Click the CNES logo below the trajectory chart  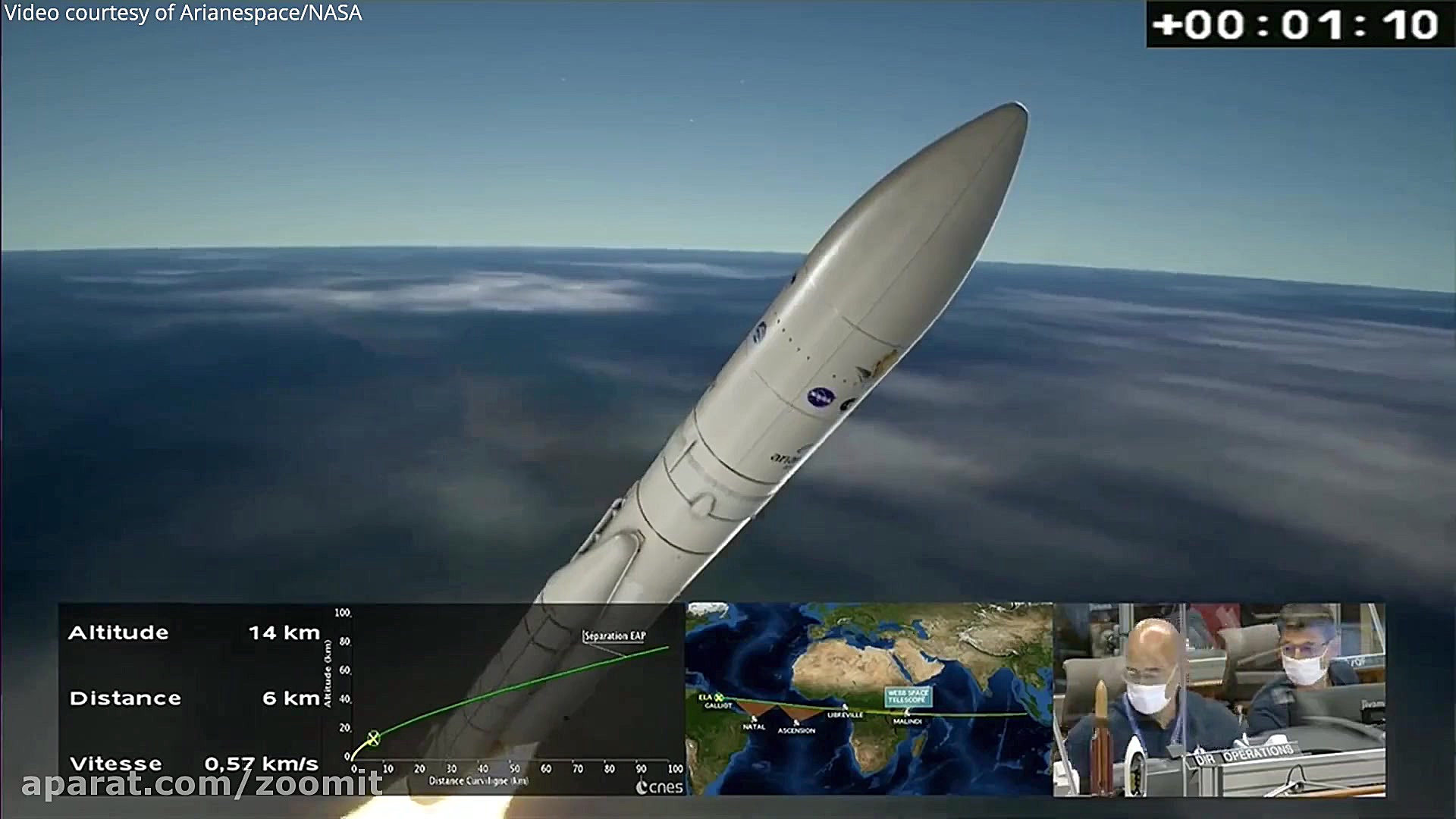point(660,787)
